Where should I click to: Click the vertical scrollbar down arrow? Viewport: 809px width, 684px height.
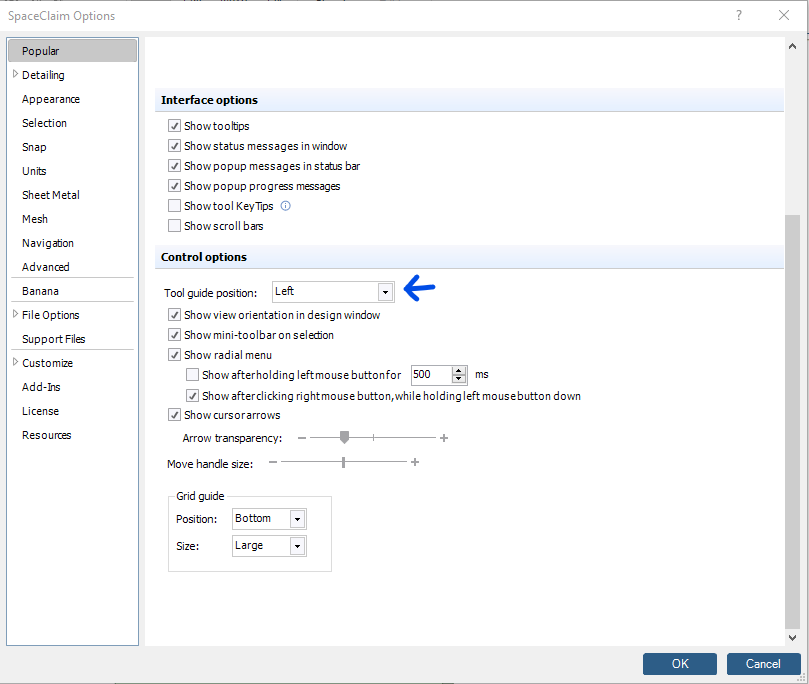(x=792, y=638)
